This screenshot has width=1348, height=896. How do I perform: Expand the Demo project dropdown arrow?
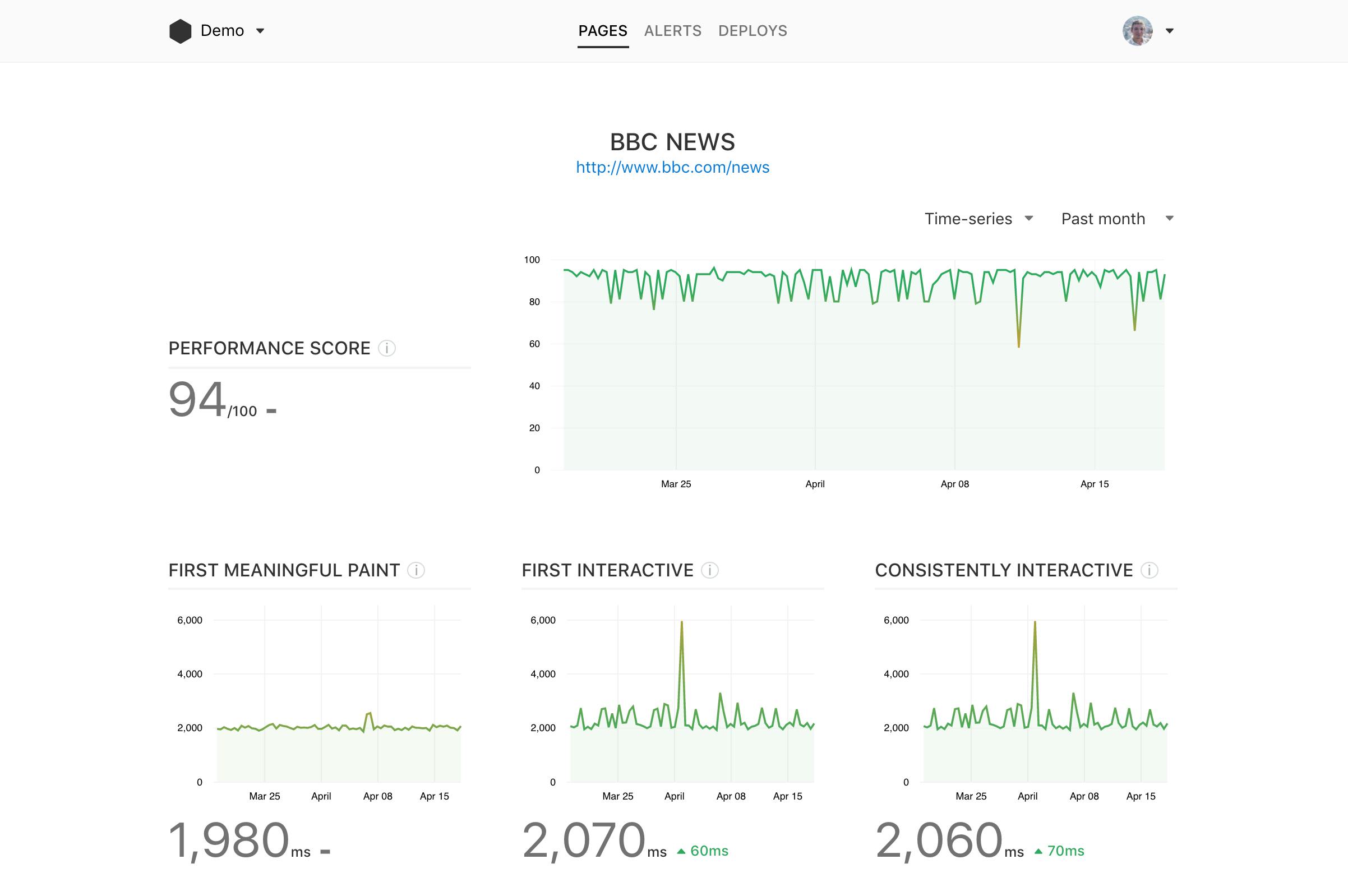pos(260,31)
